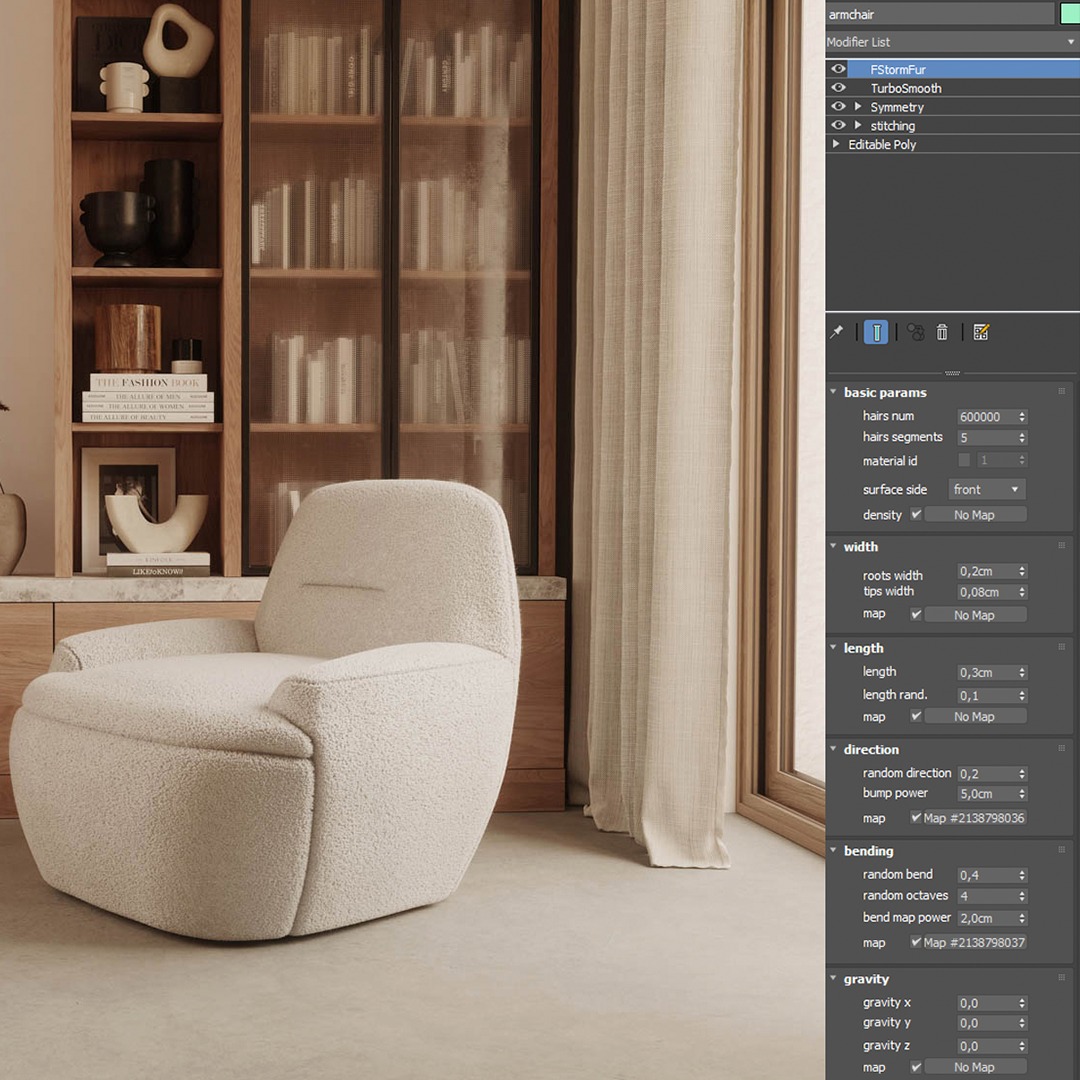
Task: Open direction Map #2138798036 button
Action: [975, 818]
